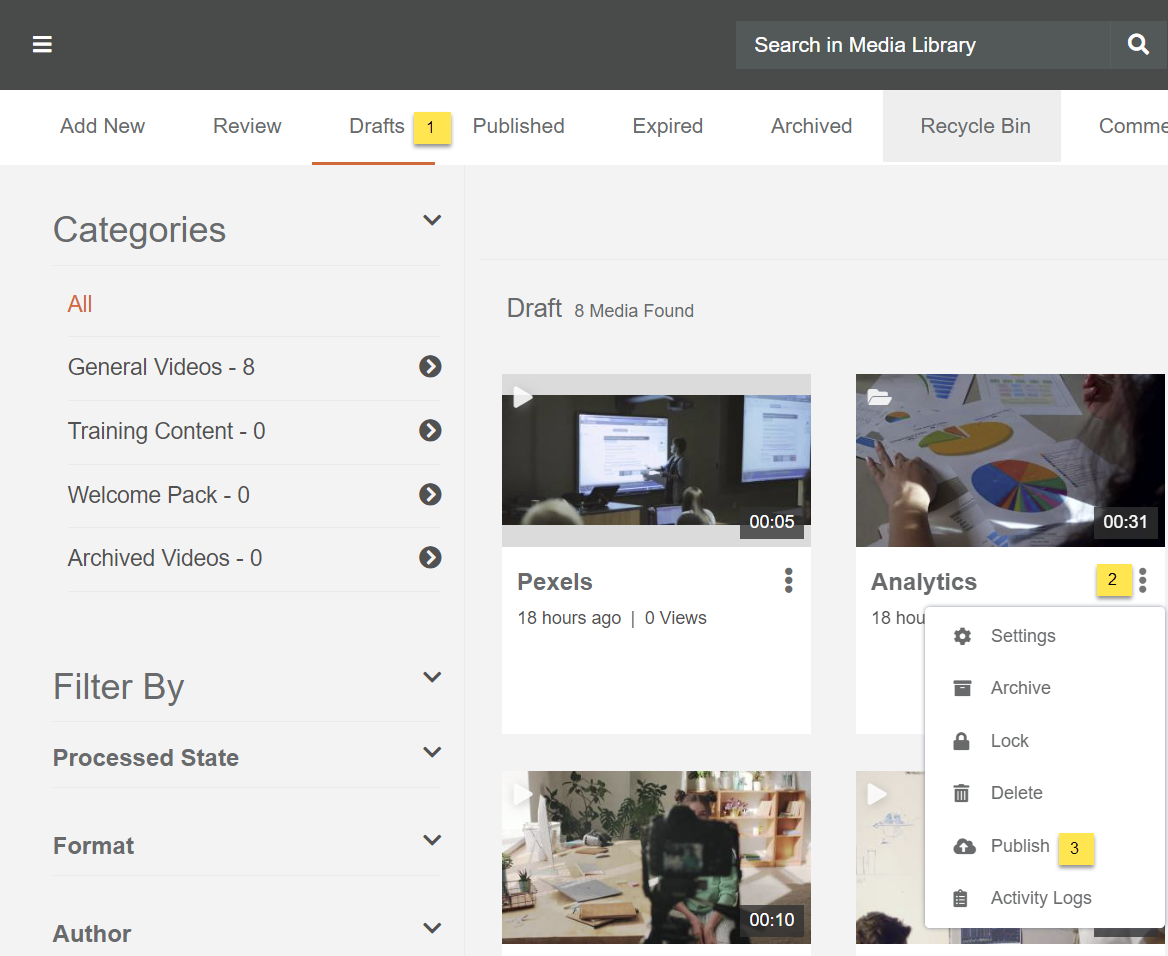The image size is (1168, 956).
Task: Expand the Processed State filter
Action: (432, 753)
